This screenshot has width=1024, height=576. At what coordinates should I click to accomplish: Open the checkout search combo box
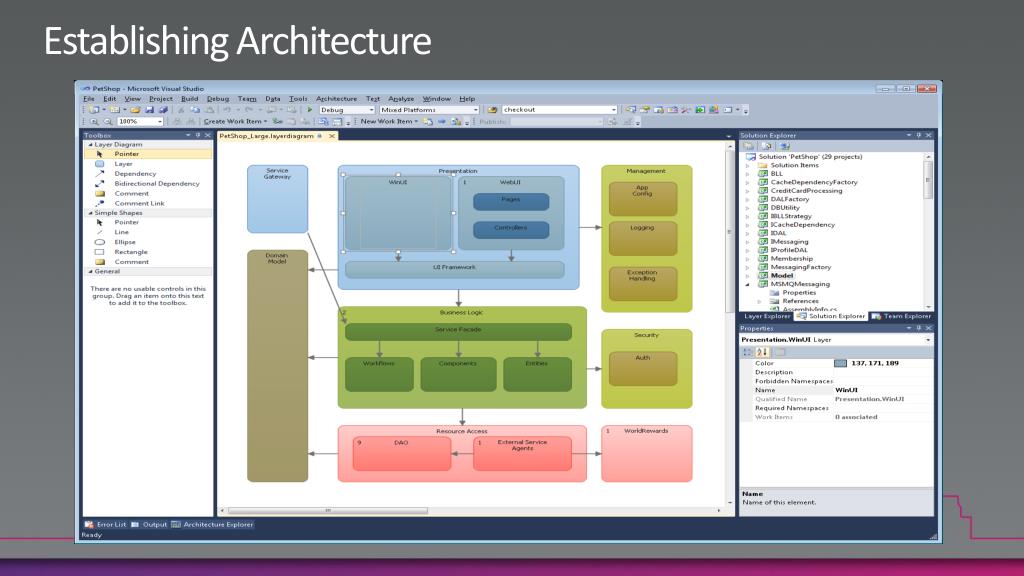tap(614, 110)
